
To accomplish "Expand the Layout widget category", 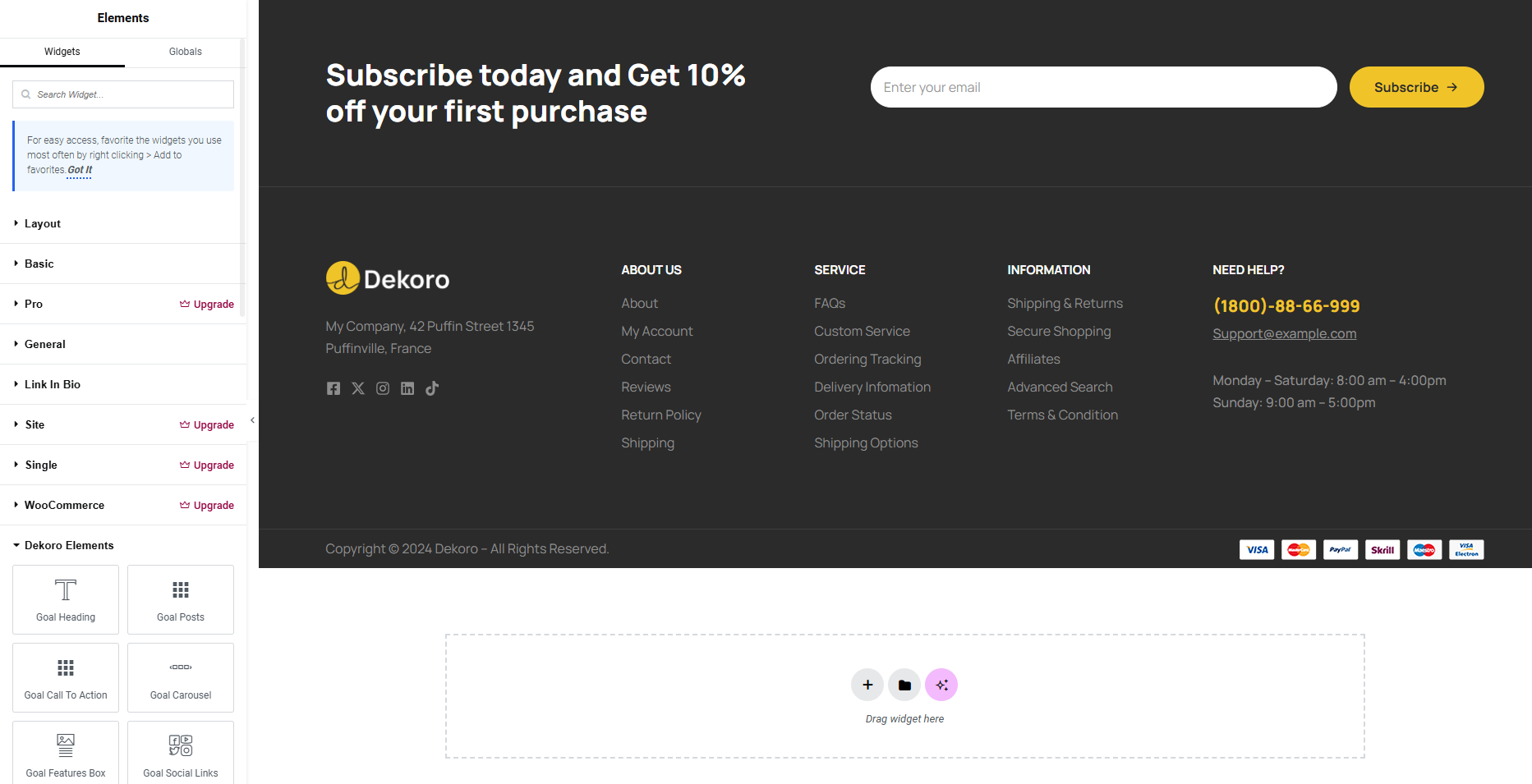I will click(123, 223).
